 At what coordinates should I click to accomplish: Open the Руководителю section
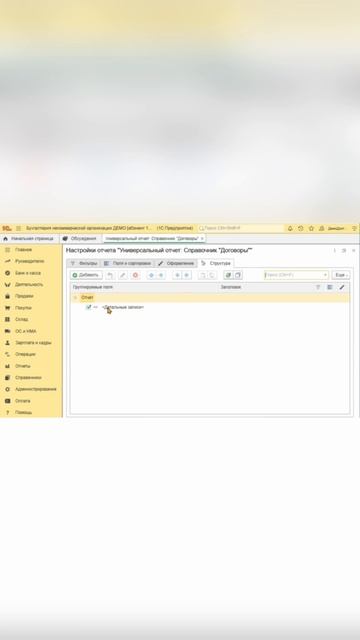(29, 261)
